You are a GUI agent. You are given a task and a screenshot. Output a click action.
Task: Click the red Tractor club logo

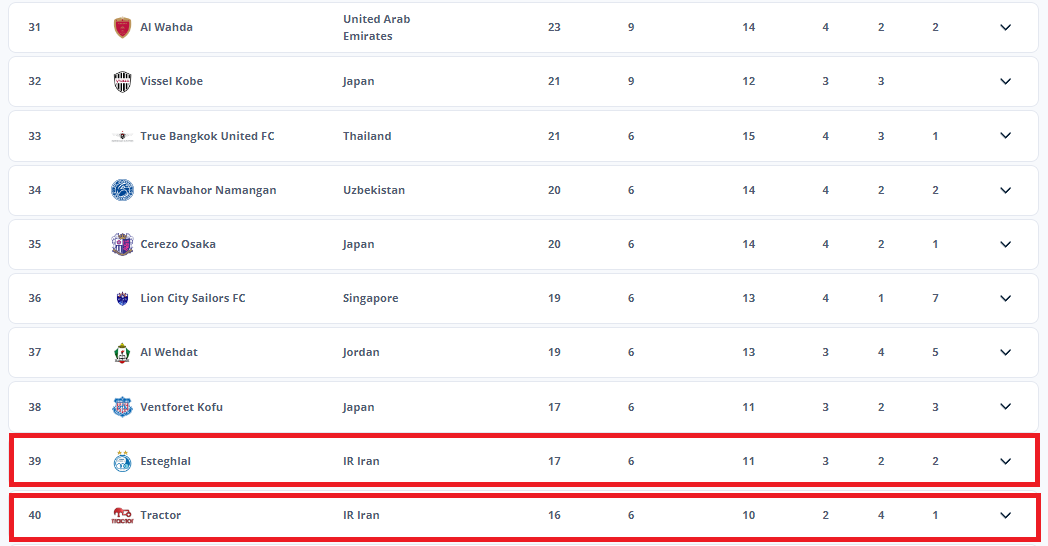click(x=122, y=515)
